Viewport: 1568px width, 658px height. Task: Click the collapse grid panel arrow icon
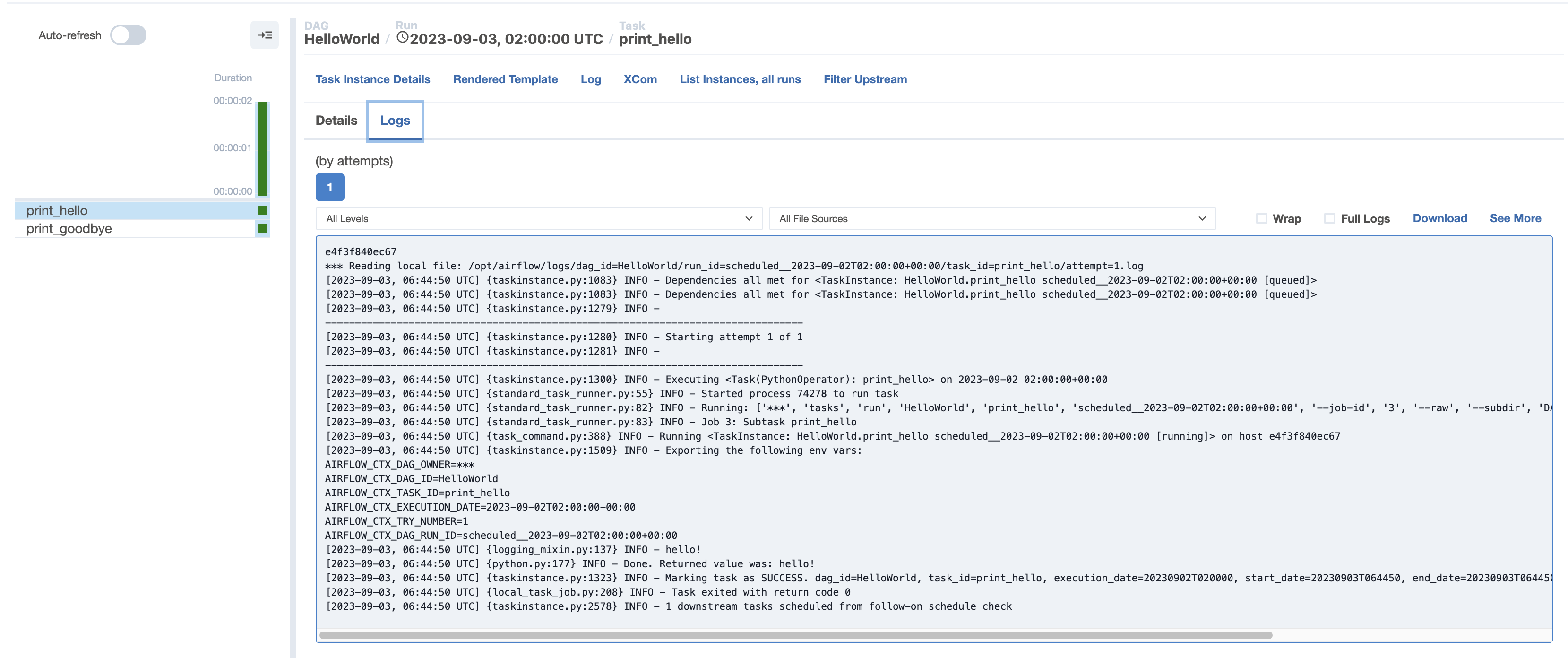pos(264,35)
